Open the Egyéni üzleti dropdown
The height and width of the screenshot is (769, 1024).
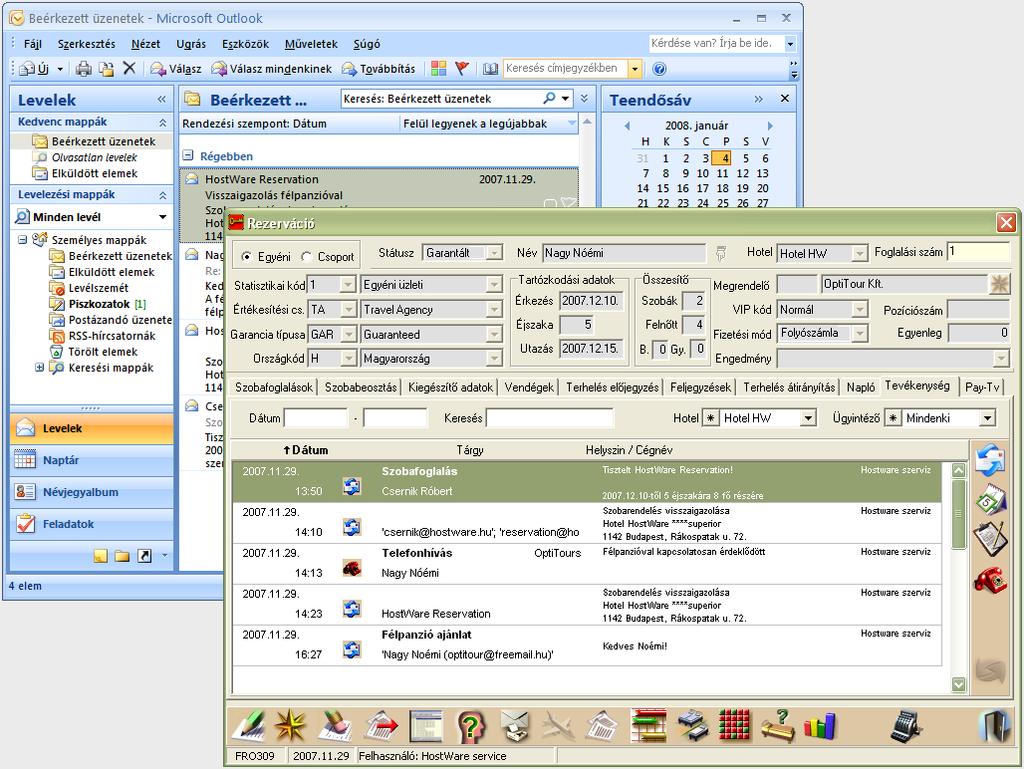(494, 285)
